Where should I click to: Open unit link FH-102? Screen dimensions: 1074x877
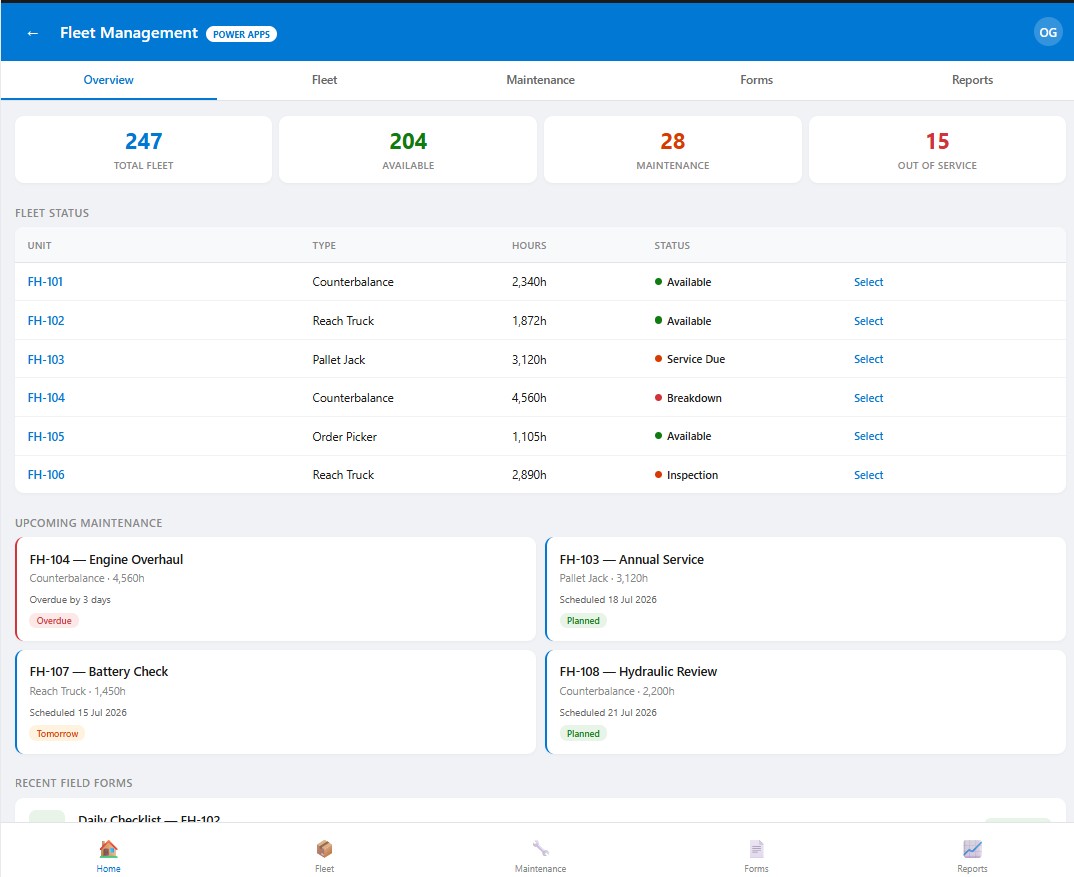(46, 321)
